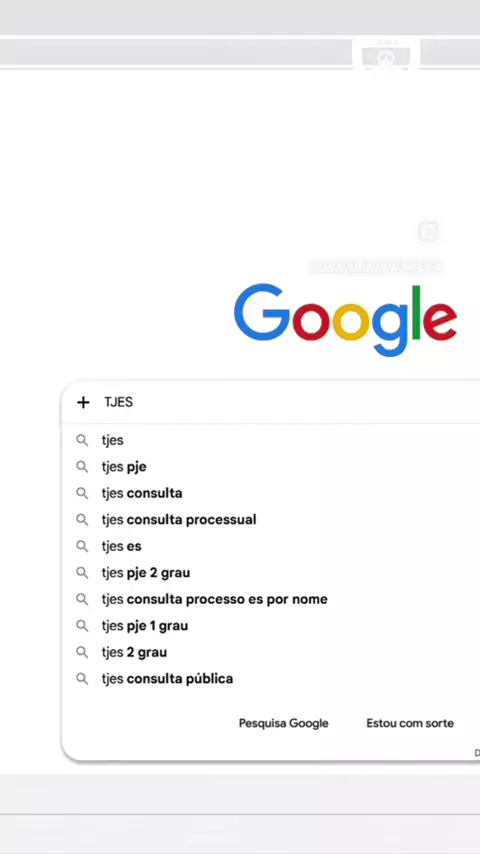Pick the 'tjes pje' suggestion
Viewport: 480px width, 854px height.
(124, 467)
